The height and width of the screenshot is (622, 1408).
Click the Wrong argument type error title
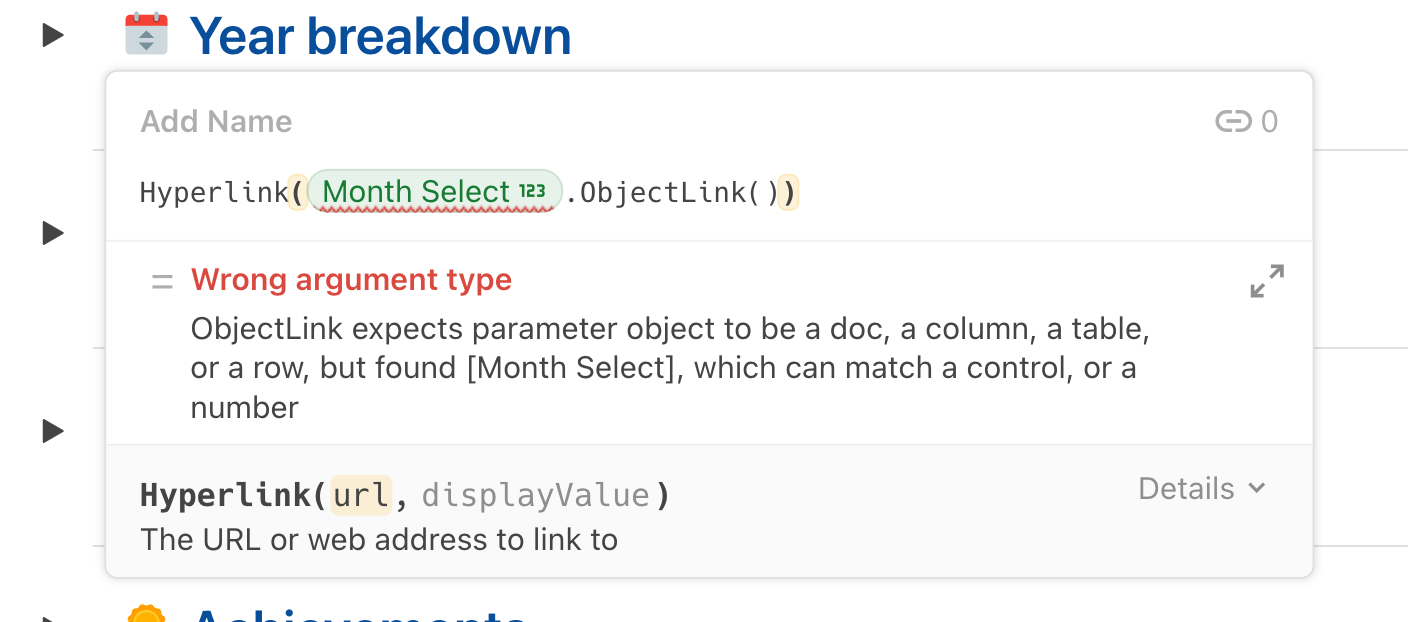tap(351, 280)
